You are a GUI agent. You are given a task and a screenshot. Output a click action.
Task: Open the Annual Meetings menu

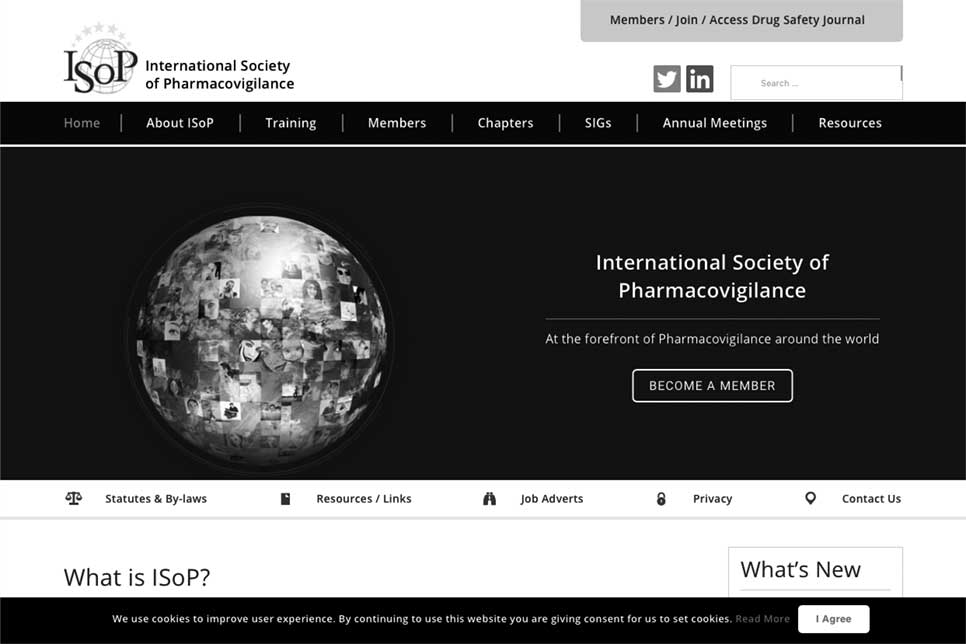pyautogui.click(x=715, y=123)
